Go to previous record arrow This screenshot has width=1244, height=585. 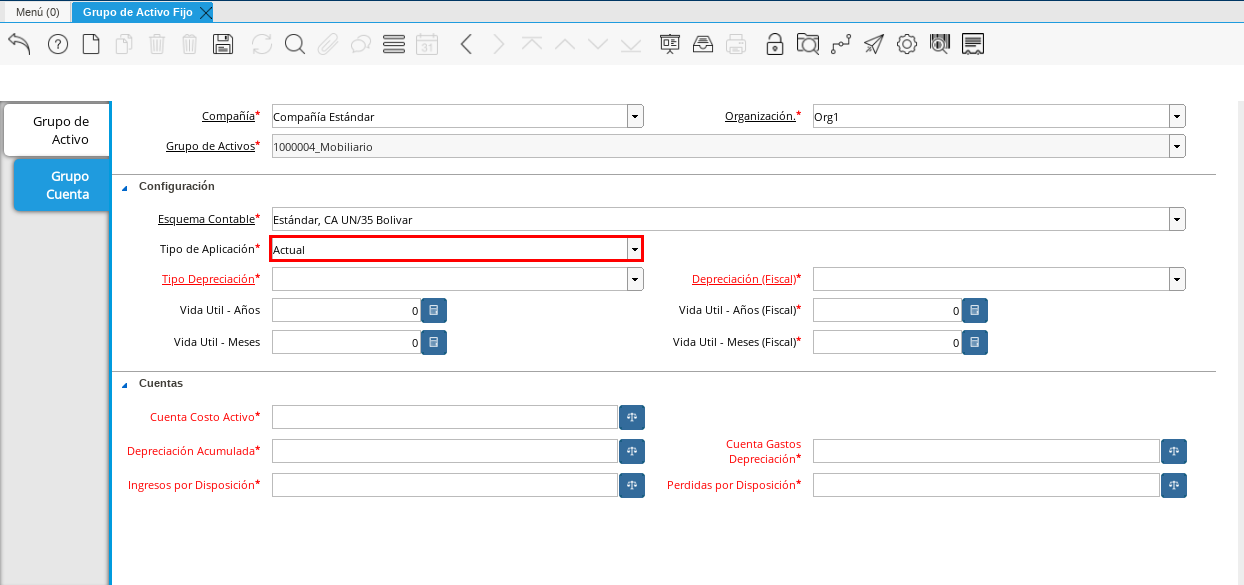coord(466,44)
